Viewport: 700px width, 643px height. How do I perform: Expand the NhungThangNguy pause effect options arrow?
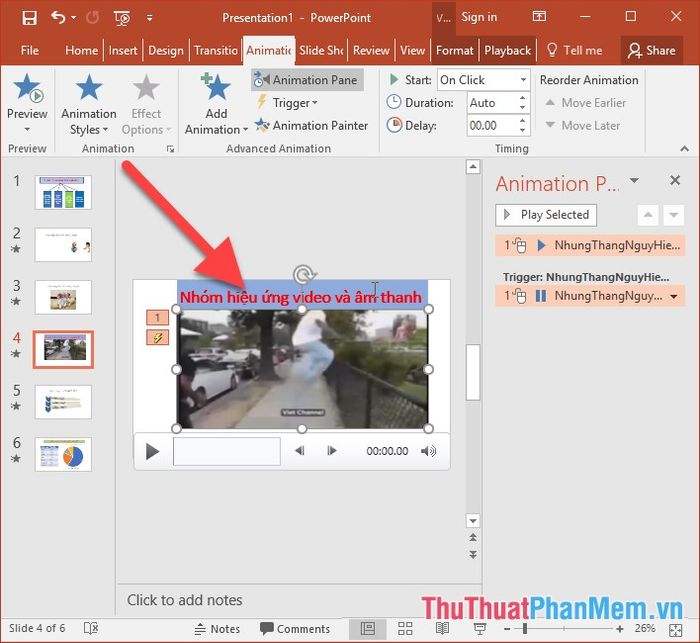[x=674, y=296]
